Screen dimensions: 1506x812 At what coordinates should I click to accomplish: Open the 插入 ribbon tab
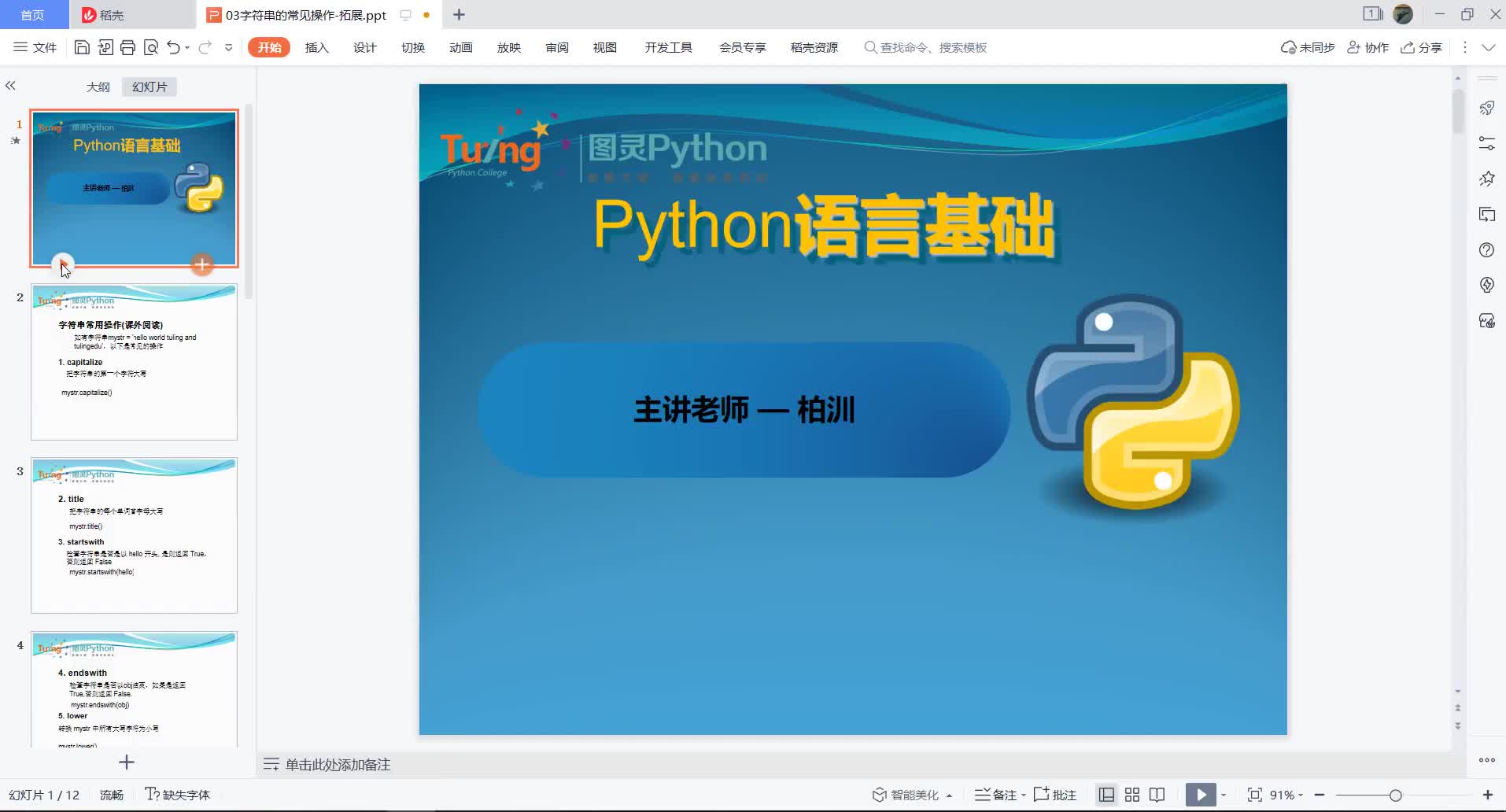click(x=316, y=47)
